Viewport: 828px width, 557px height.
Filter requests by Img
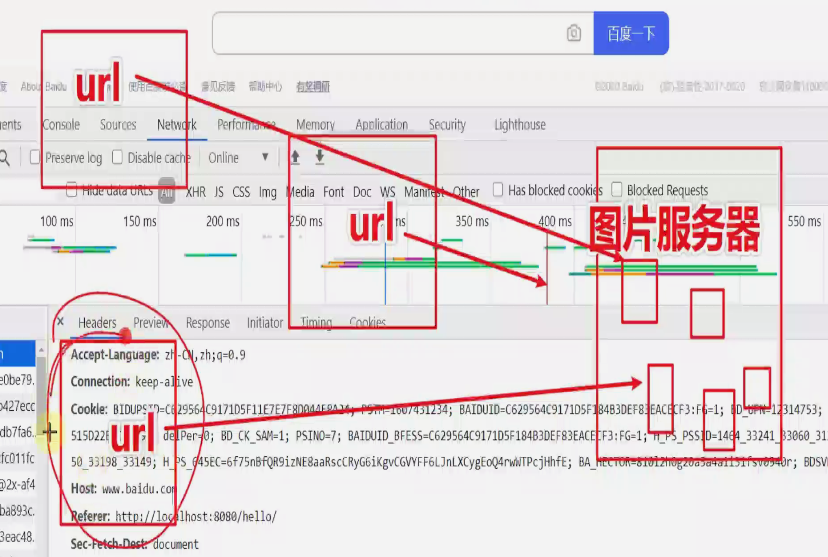(x=268, y=192)
